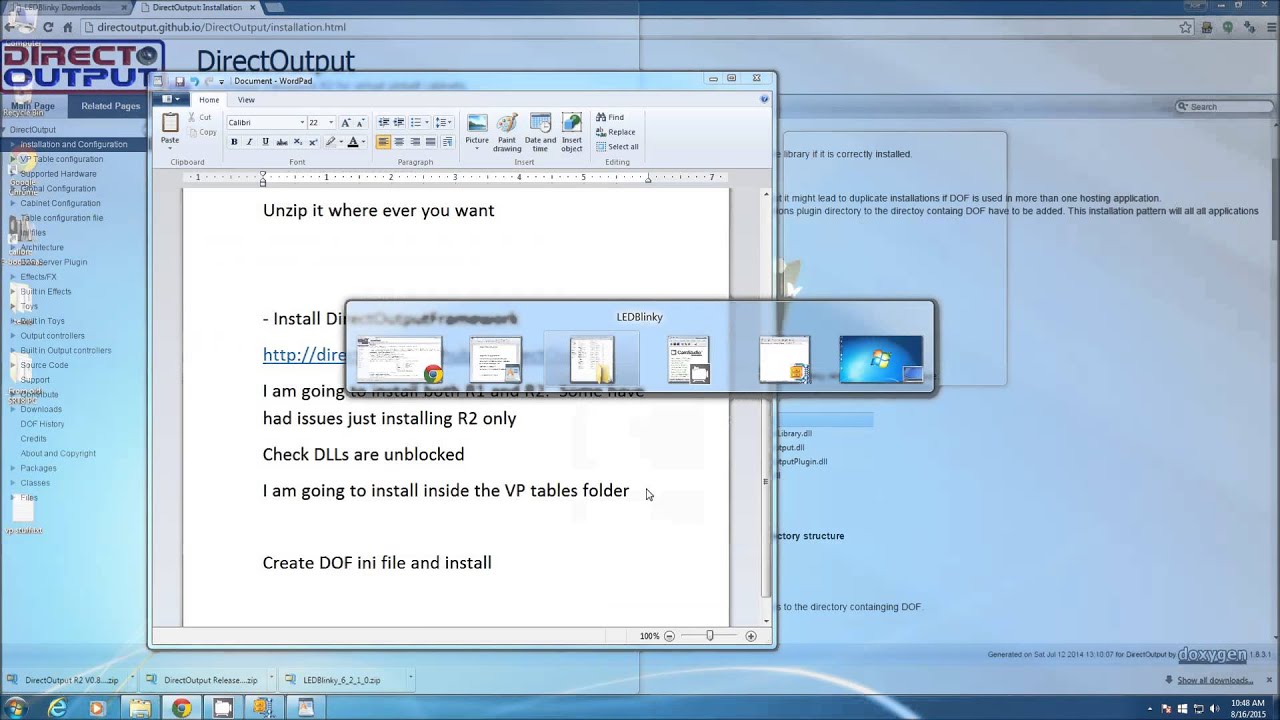Increase the paragraph indent
The image size is (1280, 720).
click(x=399, y=122)
